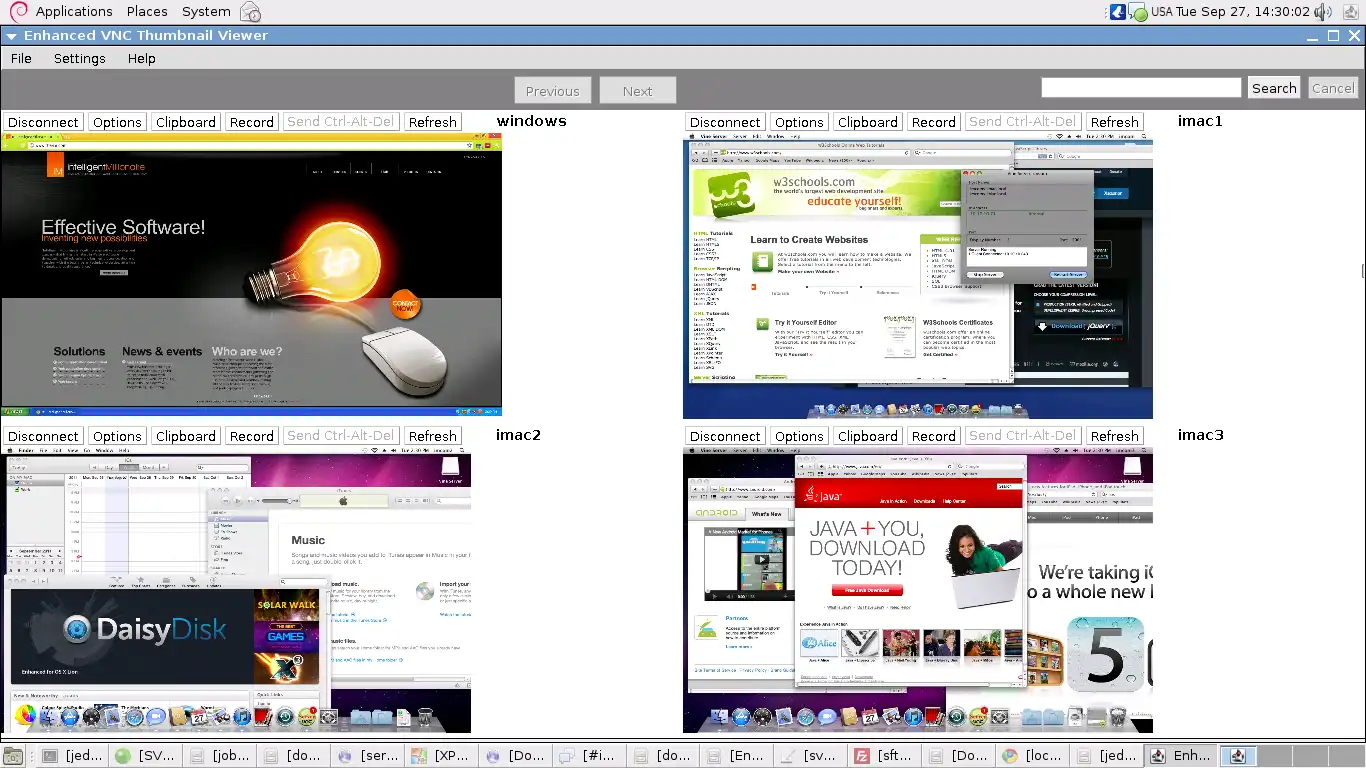
Task: Disconnect the imac2 host
Action: pyautogui.click(x=43, y=436)
